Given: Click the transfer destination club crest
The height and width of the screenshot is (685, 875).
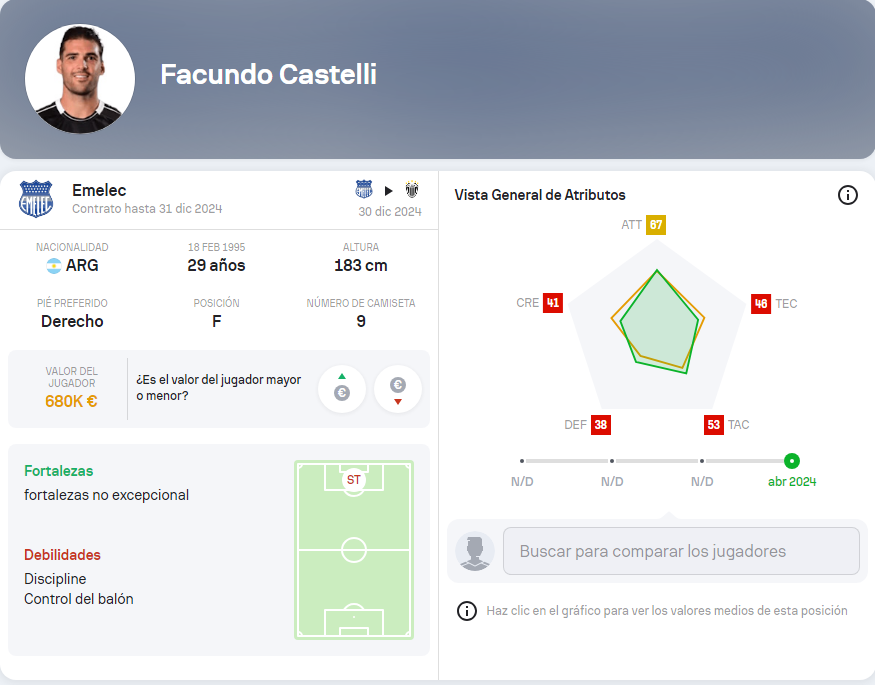Looking at the screenshot, I should point(412,190).
